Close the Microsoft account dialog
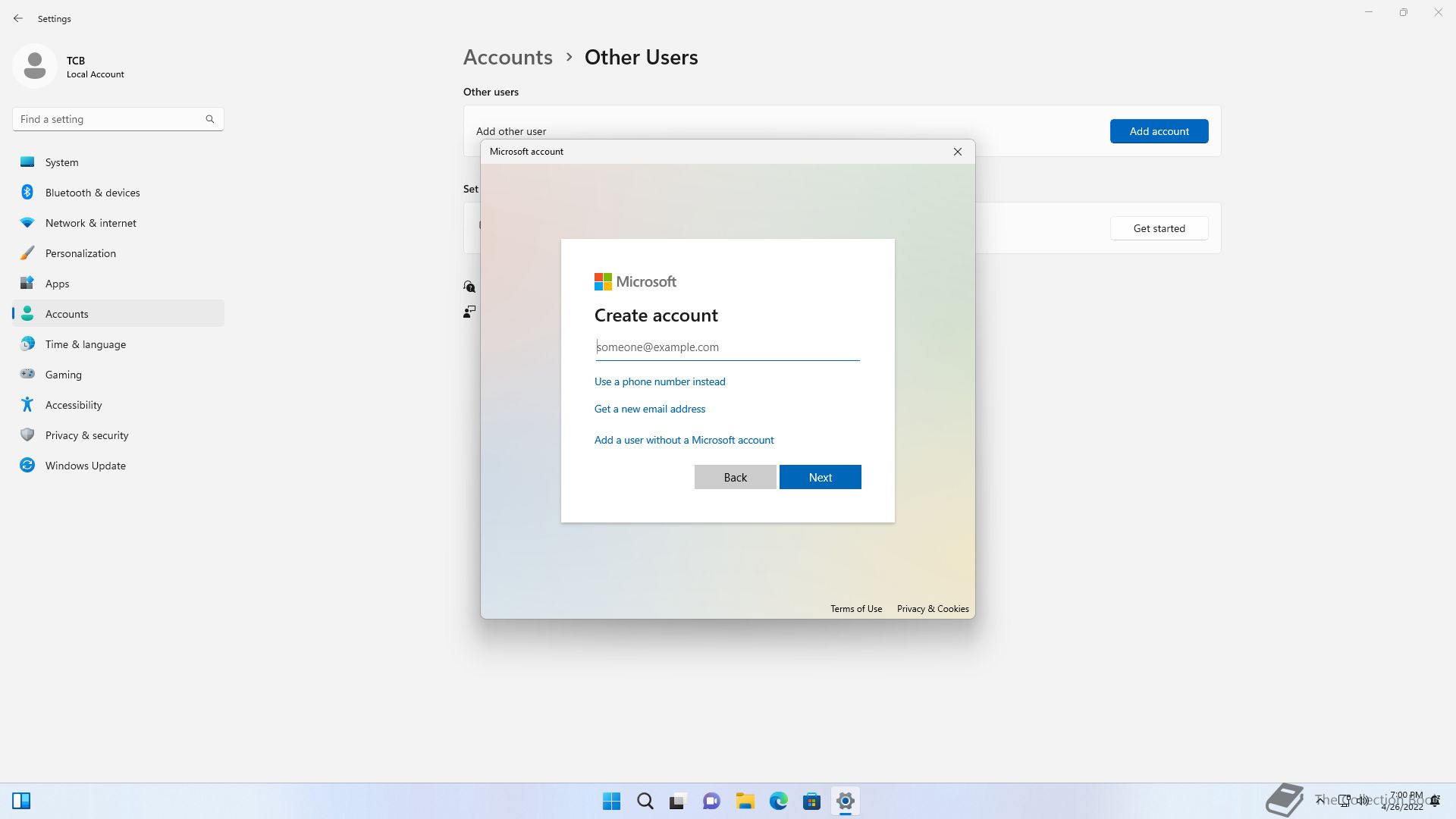Image resolution: width=1456 pixels, height=819 pixels. tap(958, 152)
